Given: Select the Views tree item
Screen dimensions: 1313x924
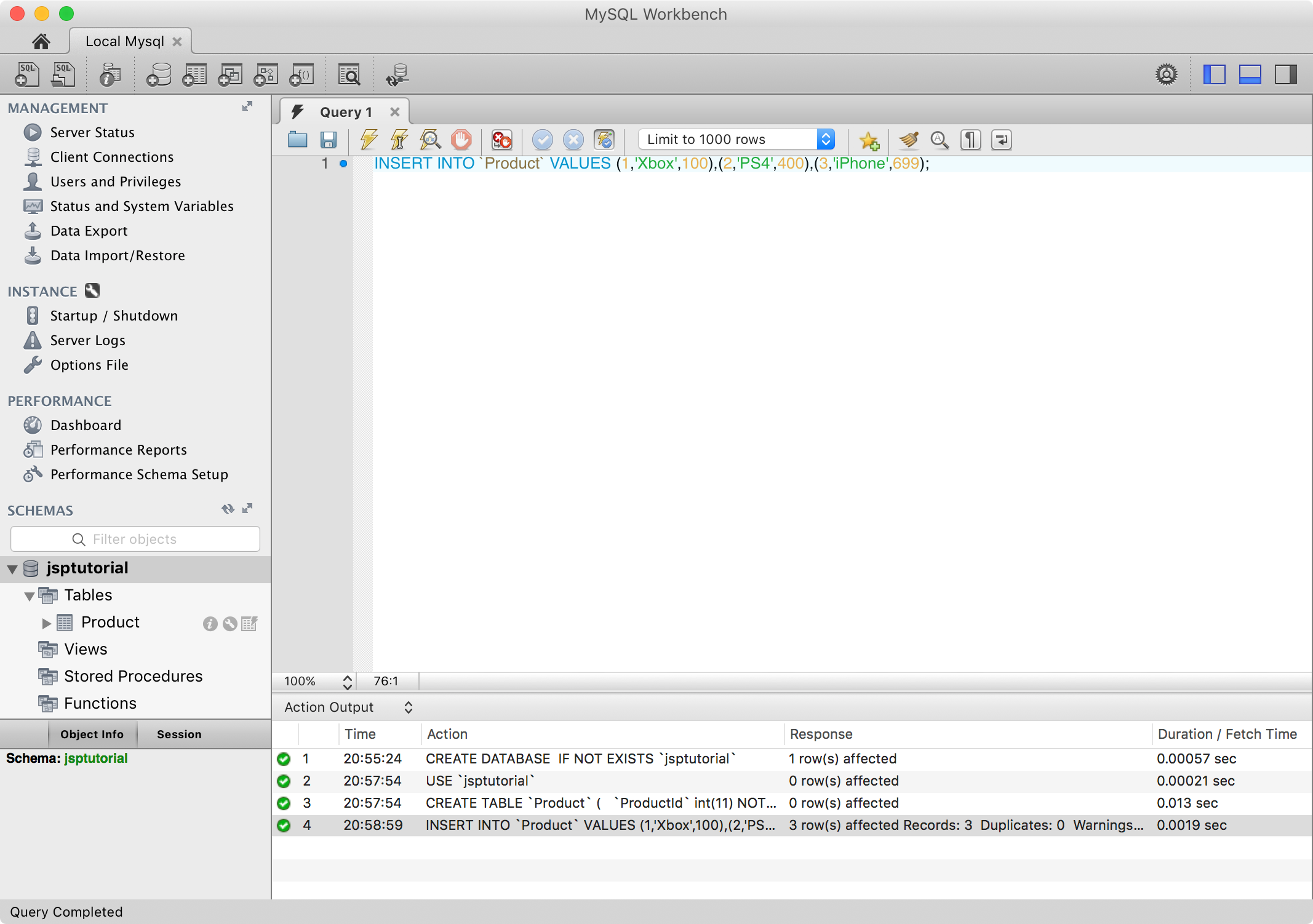Looking at the screenshot, I should click(86, 649).
